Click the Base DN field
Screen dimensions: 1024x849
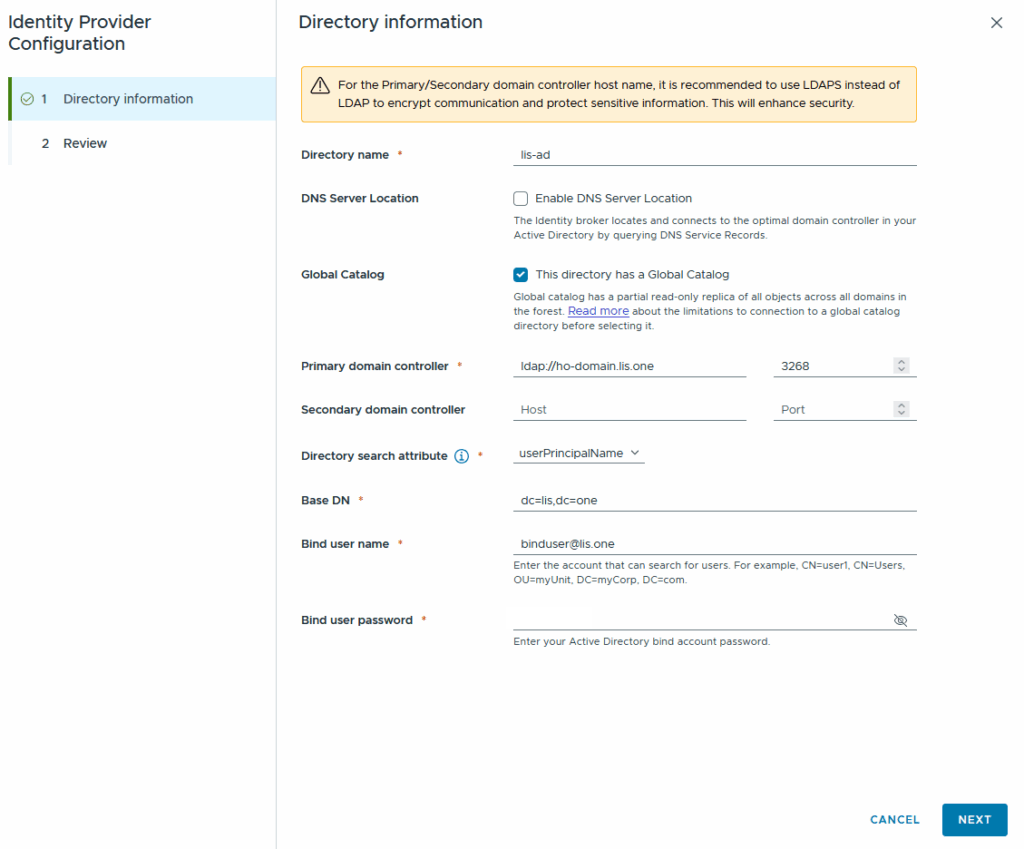pos(714,500)
